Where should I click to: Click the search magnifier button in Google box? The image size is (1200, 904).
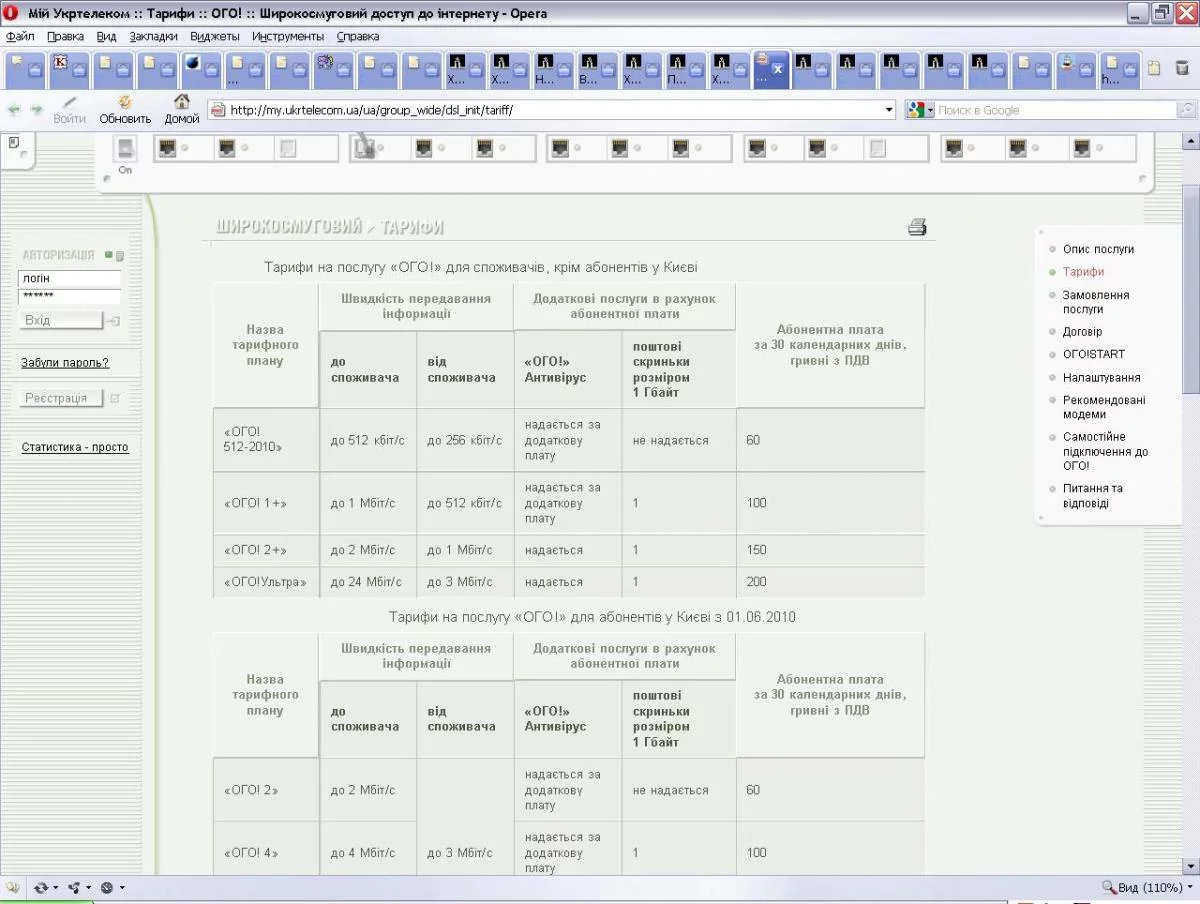[x=1186, y=110]
